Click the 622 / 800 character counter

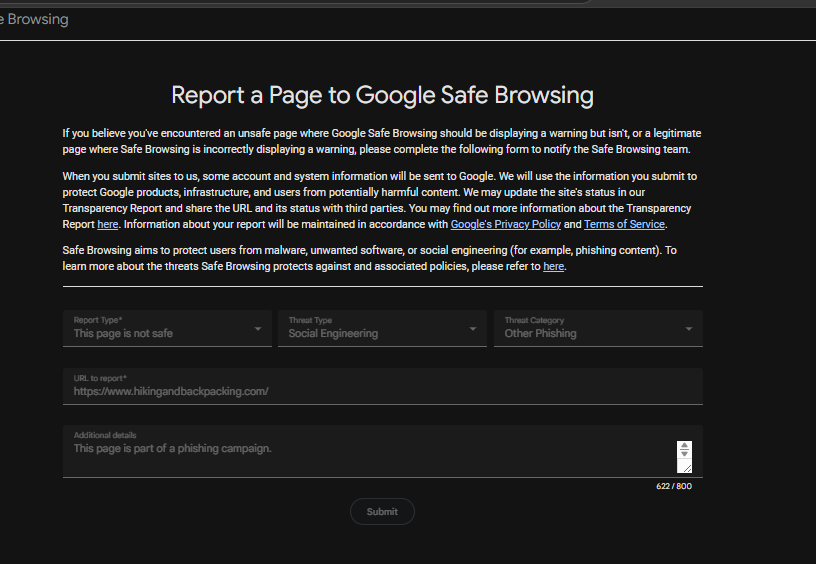pyautogui.click(x=674, y=486)
